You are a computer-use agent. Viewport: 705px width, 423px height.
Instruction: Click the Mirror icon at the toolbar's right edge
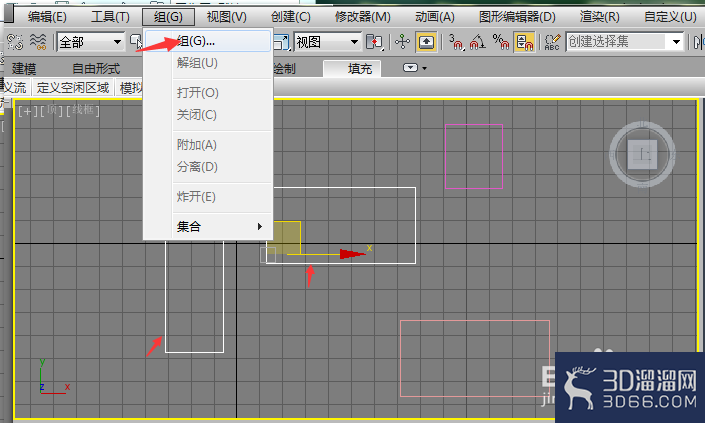tap(699, 42)
